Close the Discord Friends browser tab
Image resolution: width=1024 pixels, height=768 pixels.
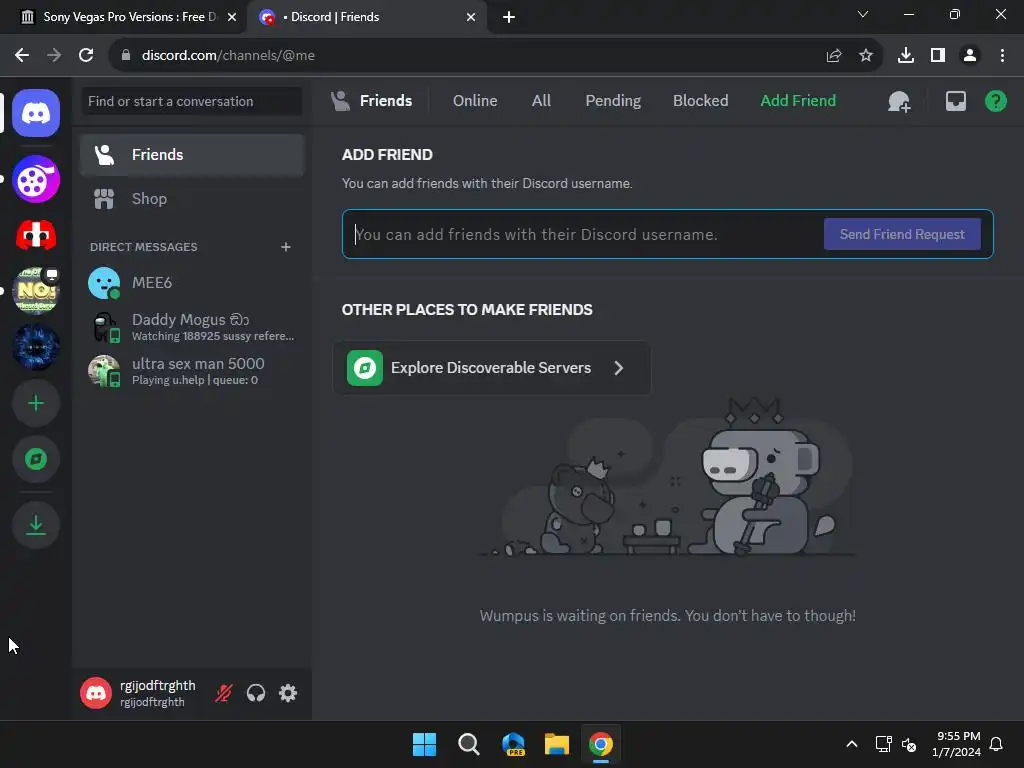point(471,17)
